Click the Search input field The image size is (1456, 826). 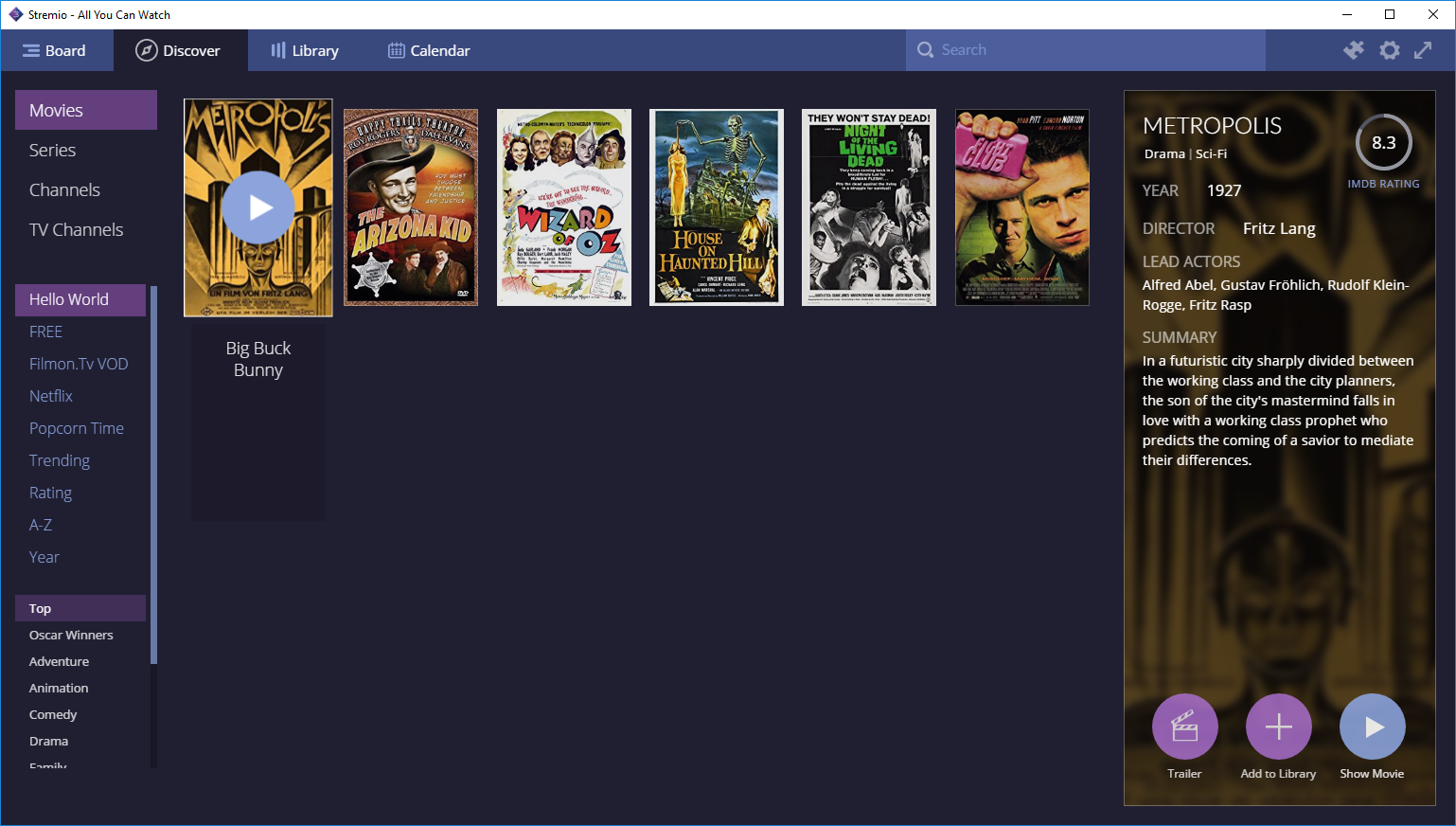point(1085,50)
